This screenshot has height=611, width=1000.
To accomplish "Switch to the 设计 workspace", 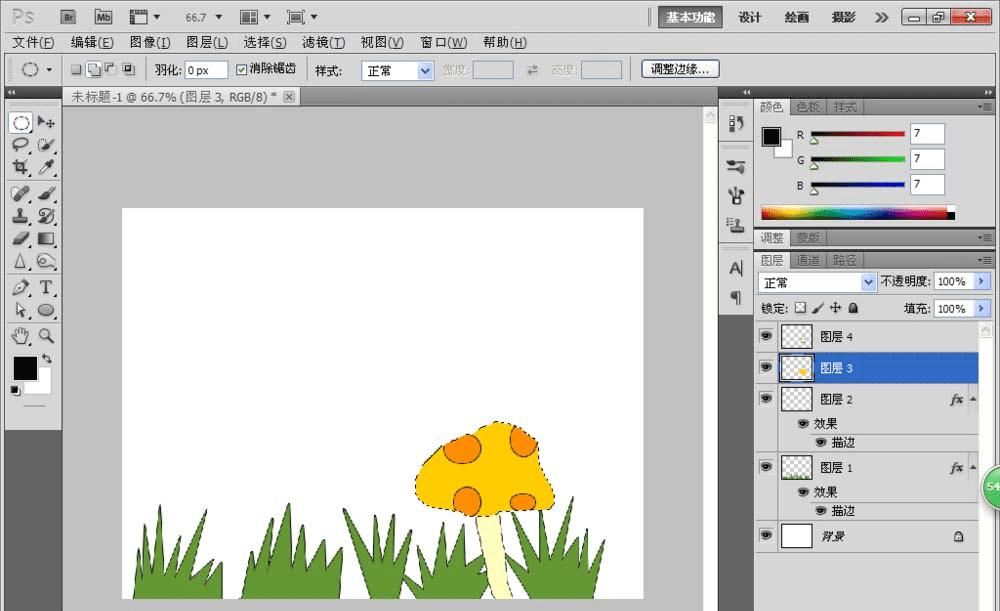I will [750, 17].
